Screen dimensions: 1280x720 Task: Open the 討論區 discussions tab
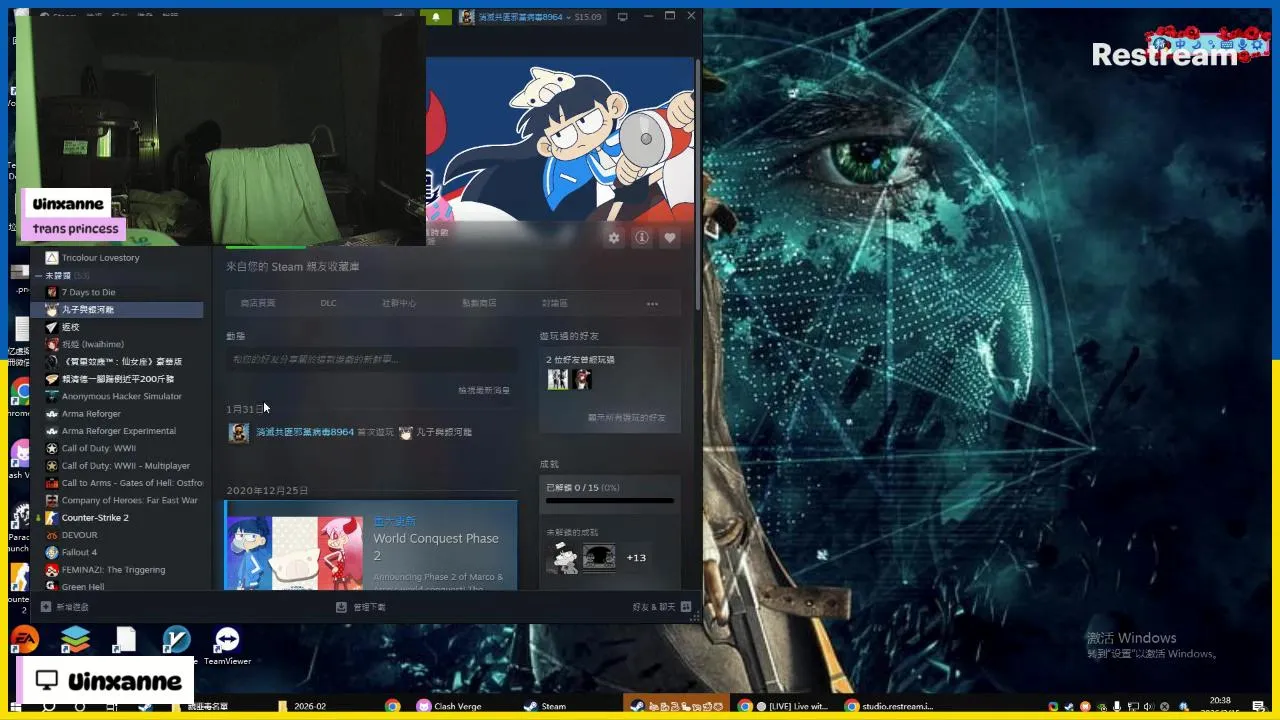tap(555, 303)
